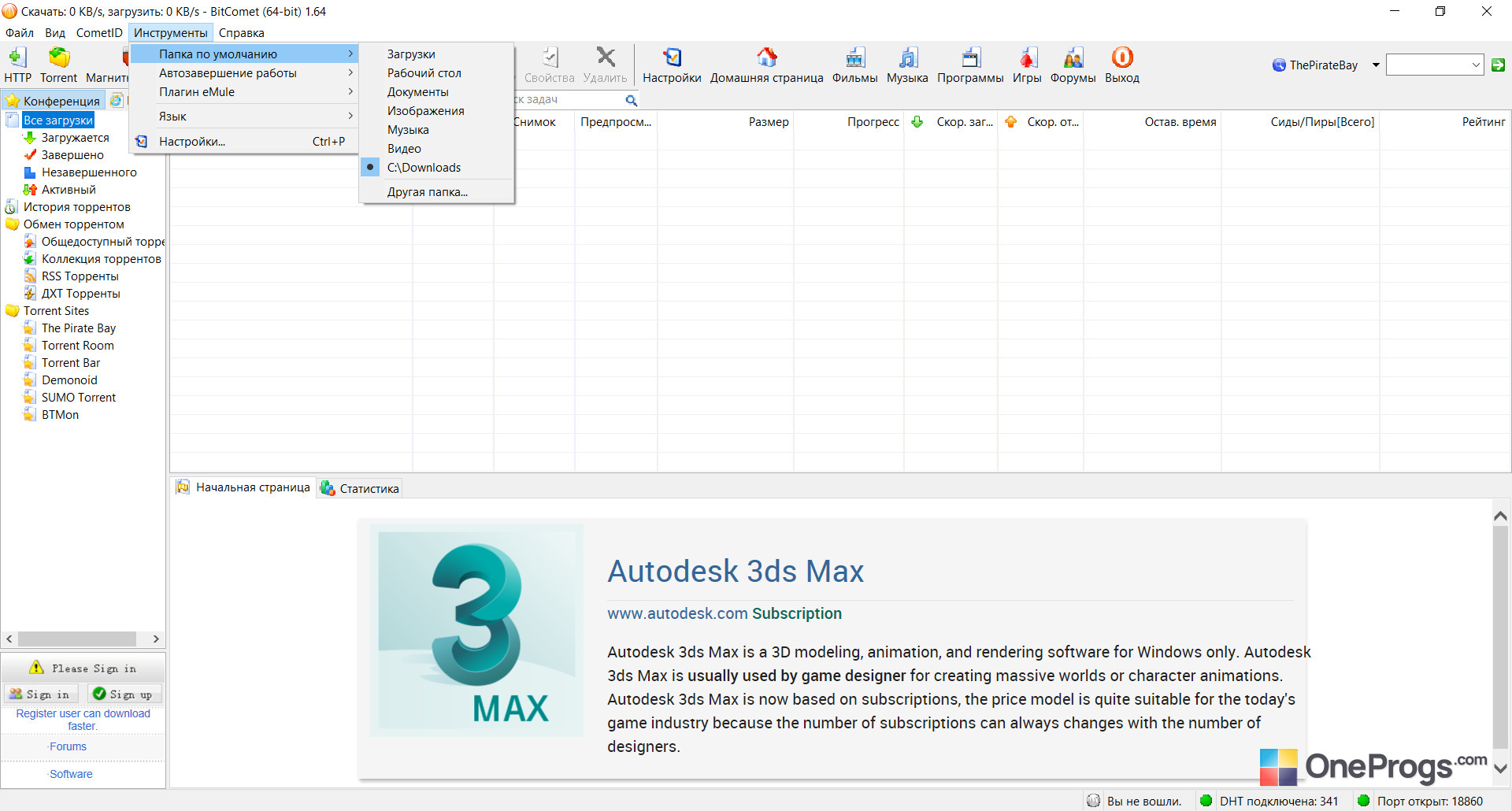The image size is (1512, 811).
Task: Select Завершено filter in the tree
Action: pyautogui.click(x=72, y=155)
